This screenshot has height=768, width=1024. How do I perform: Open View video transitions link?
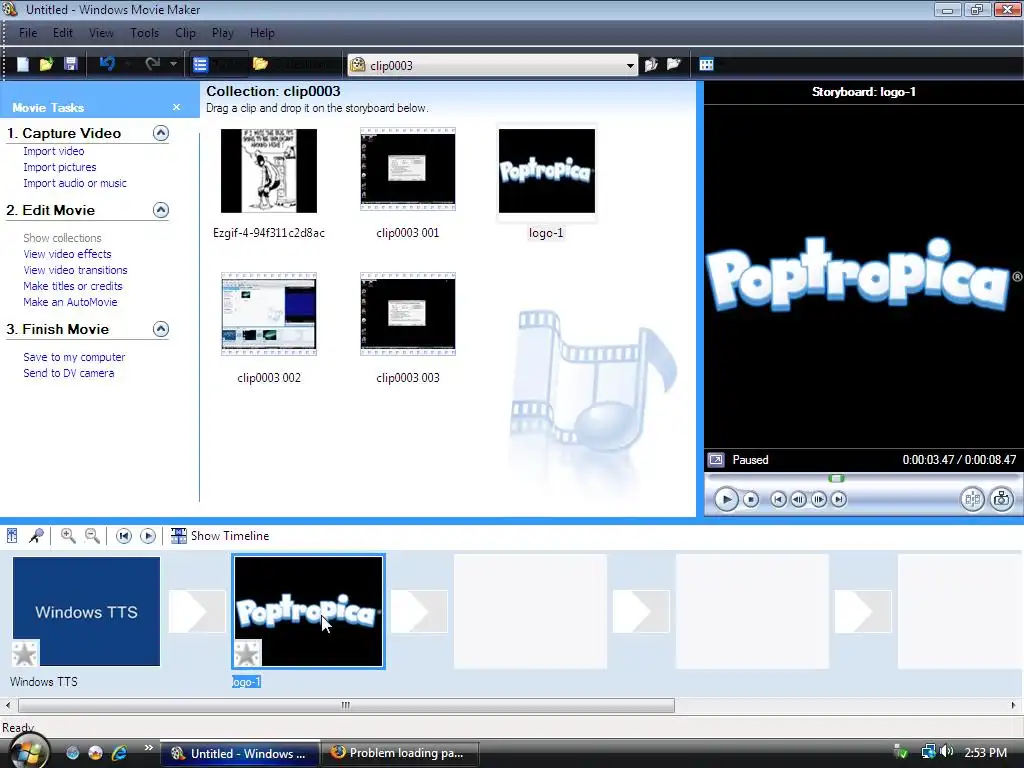point(75,270)
